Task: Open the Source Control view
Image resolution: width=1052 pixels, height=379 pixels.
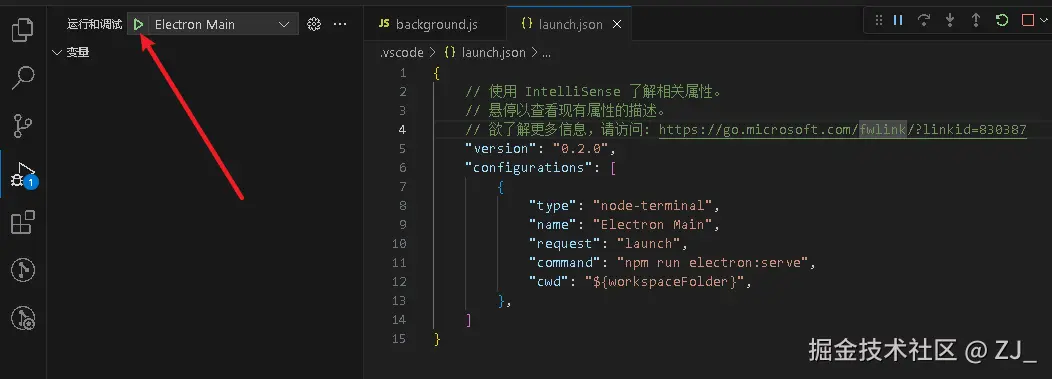Action: 23,125
